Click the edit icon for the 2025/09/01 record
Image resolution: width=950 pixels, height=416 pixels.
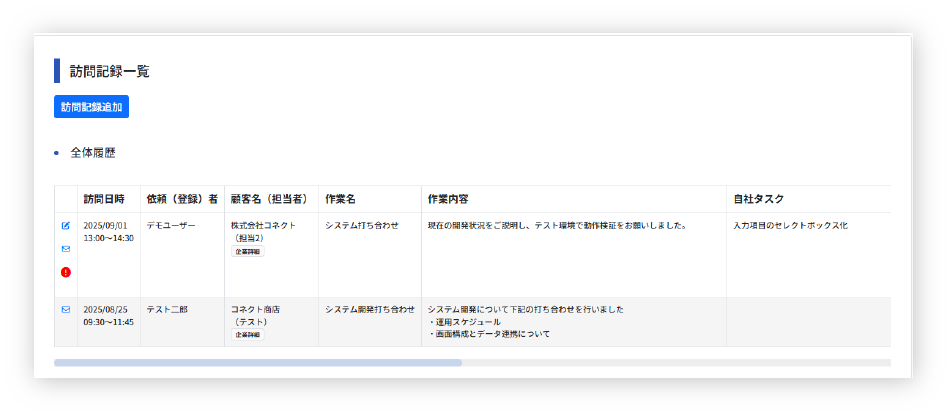[x=66, y=226]
